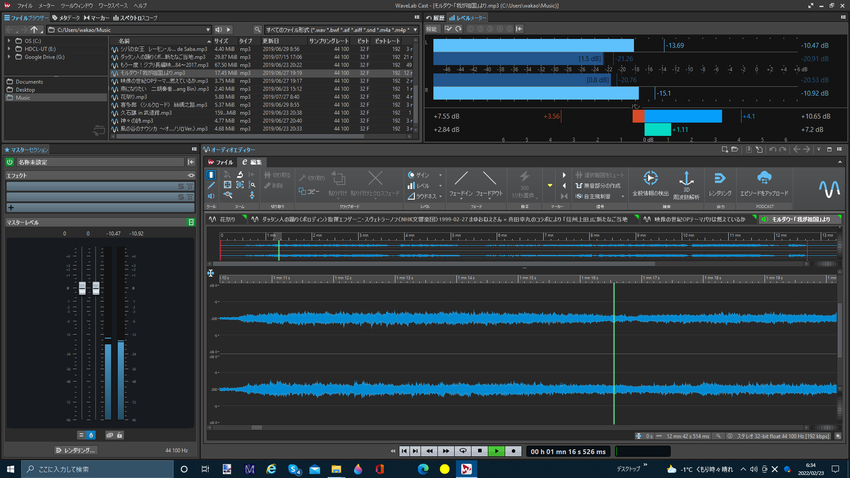Select the Music folder in favorites list
The width and height of the screenshot is (850, 478).
pyautogui.click(x=56, y=98)
